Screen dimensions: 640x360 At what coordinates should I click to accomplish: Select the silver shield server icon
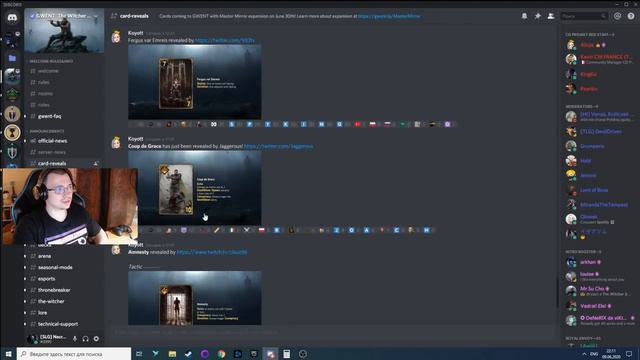pos(12,152)
